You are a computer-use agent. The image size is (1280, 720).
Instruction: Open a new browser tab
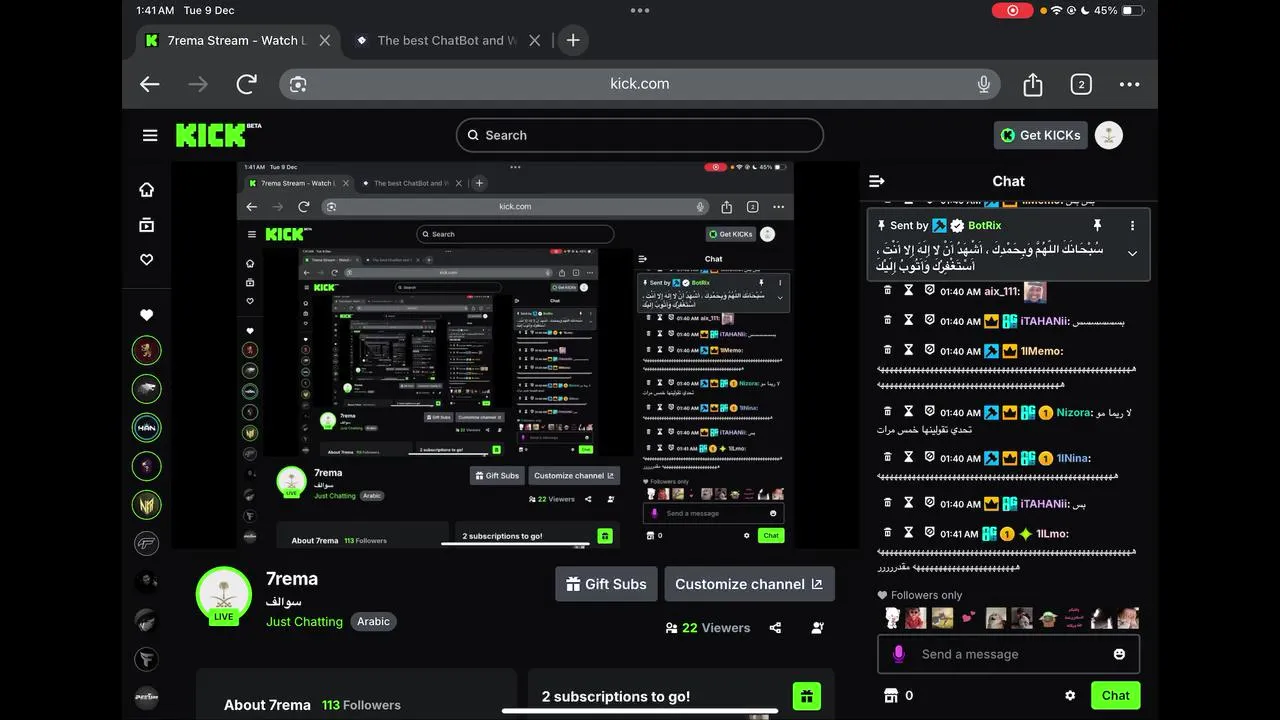(573, 40)
